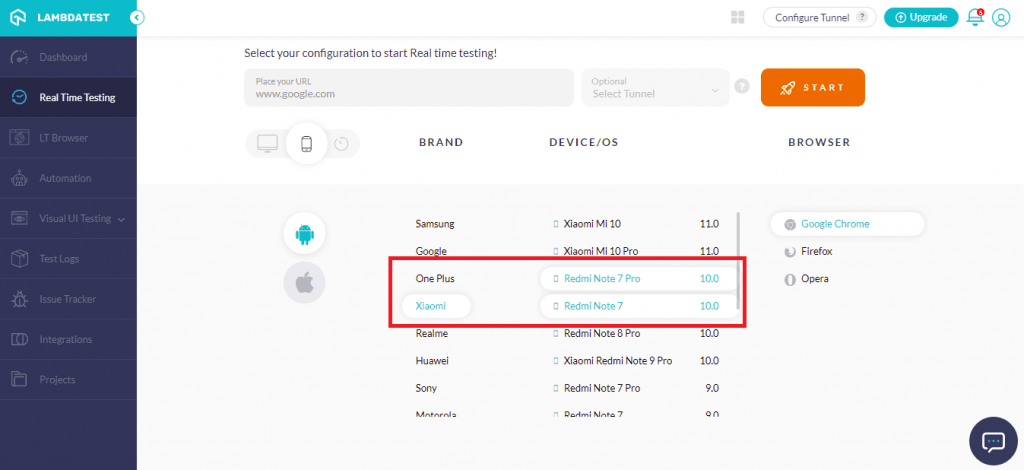Click the tunnel help question icon

[742, 87]
